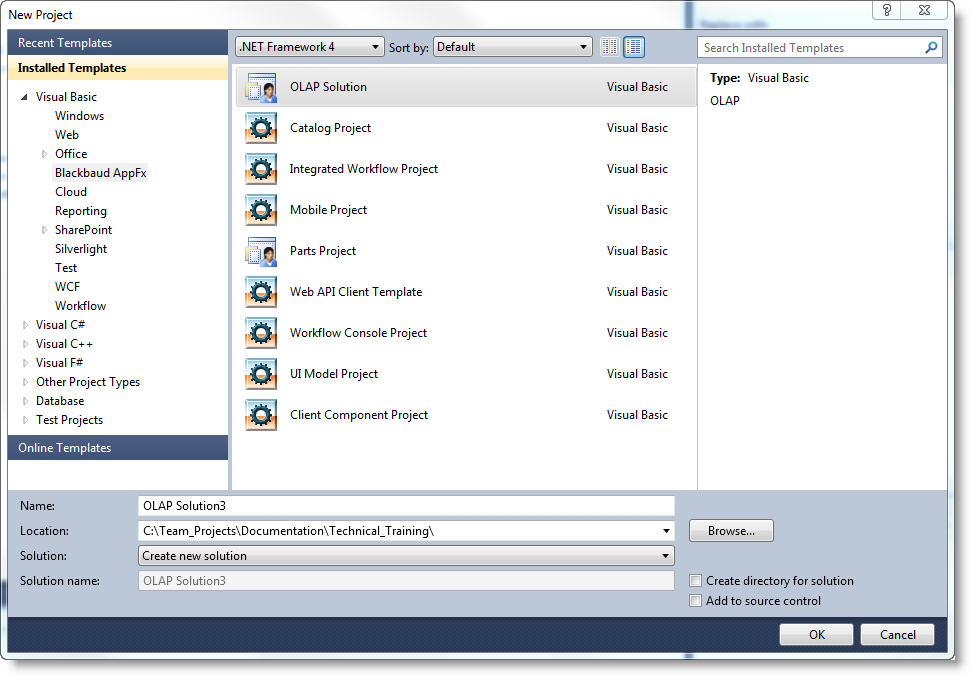
Task: Switch to small icons view
Action: [x=609, y=47]
